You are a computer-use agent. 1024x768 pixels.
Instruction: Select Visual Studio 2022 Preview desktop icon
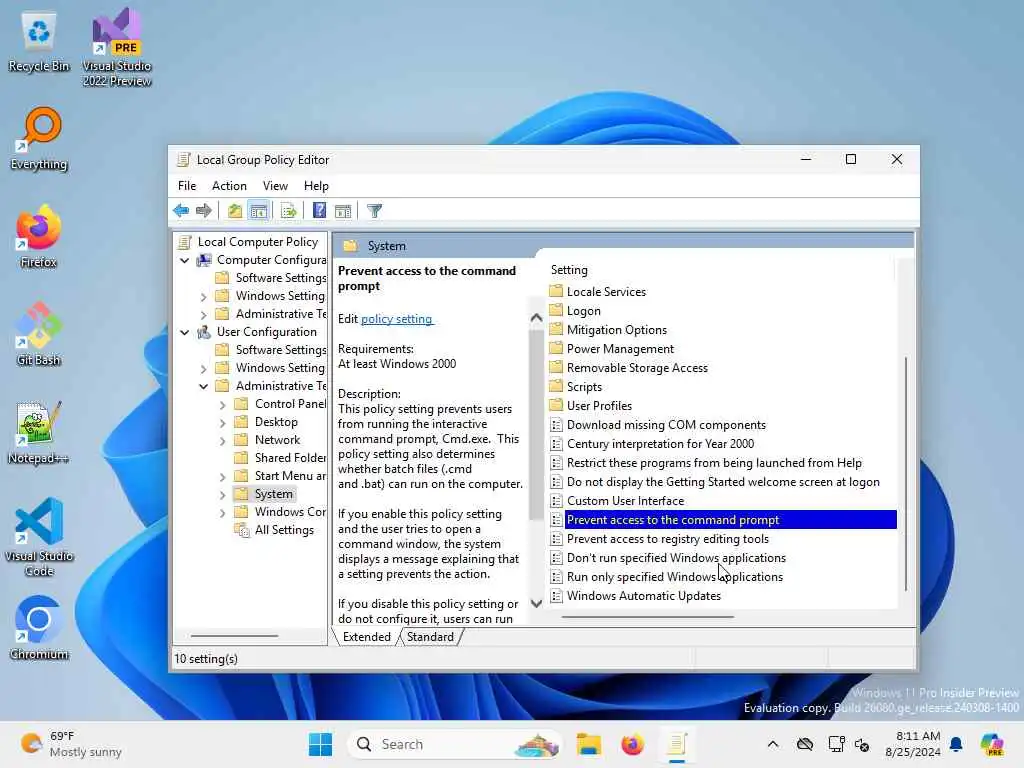[117, 47]
